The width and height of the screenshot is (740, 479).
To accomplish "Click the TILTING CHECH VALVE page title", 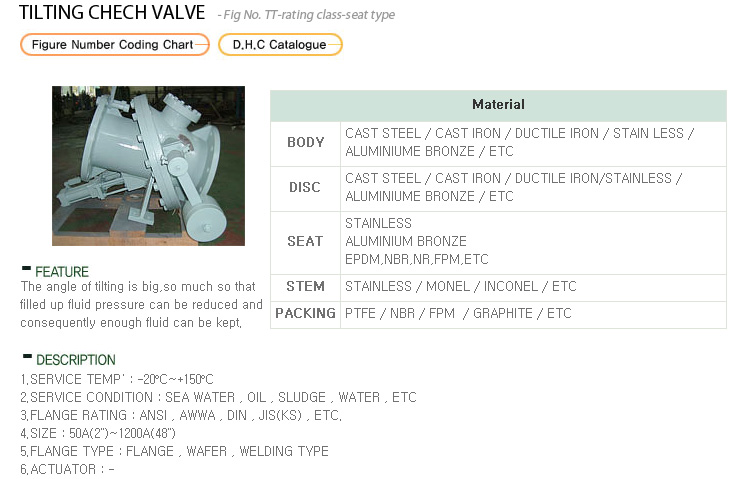I will [112, 12].
